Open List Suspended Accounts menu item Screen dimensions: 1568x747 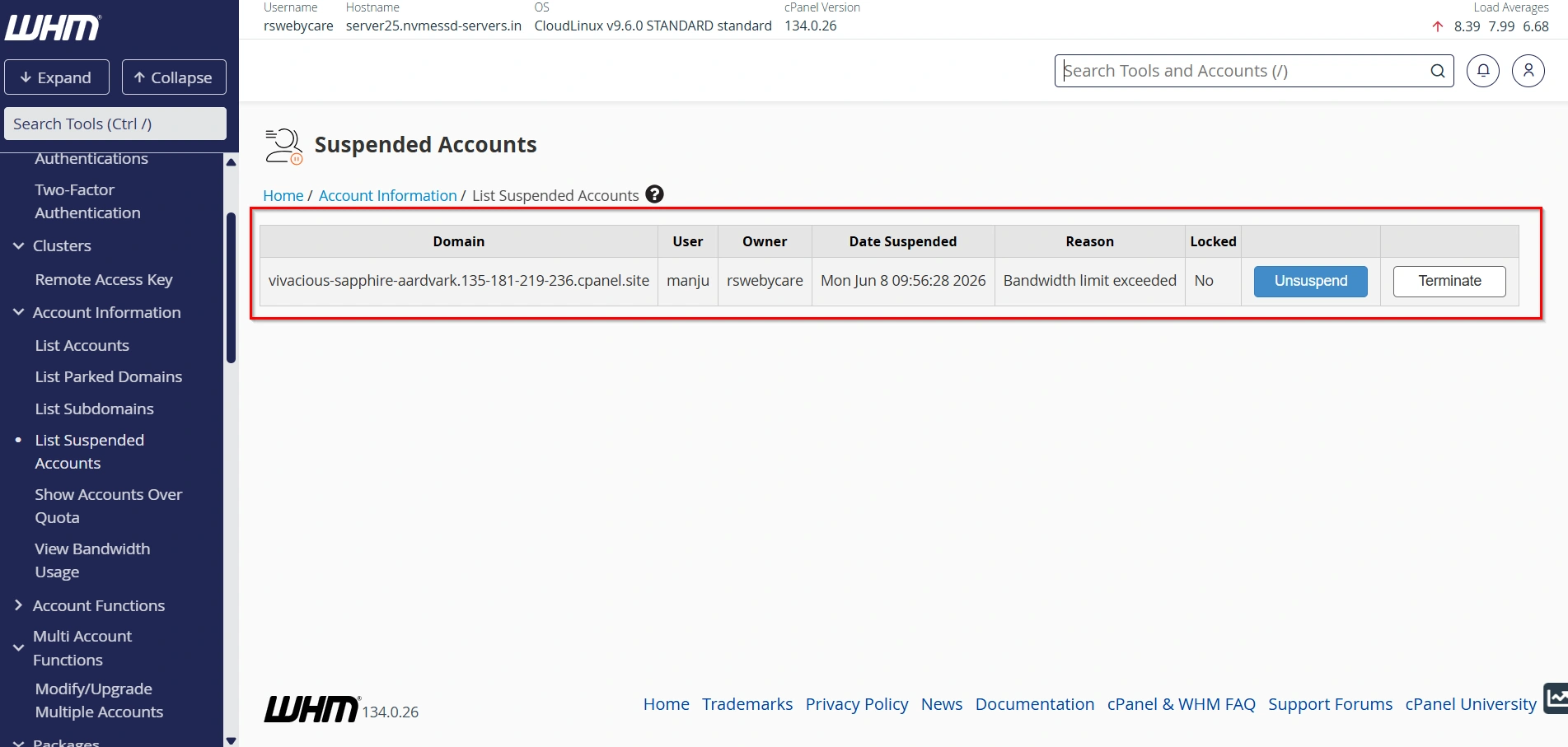tap(89, 451)
